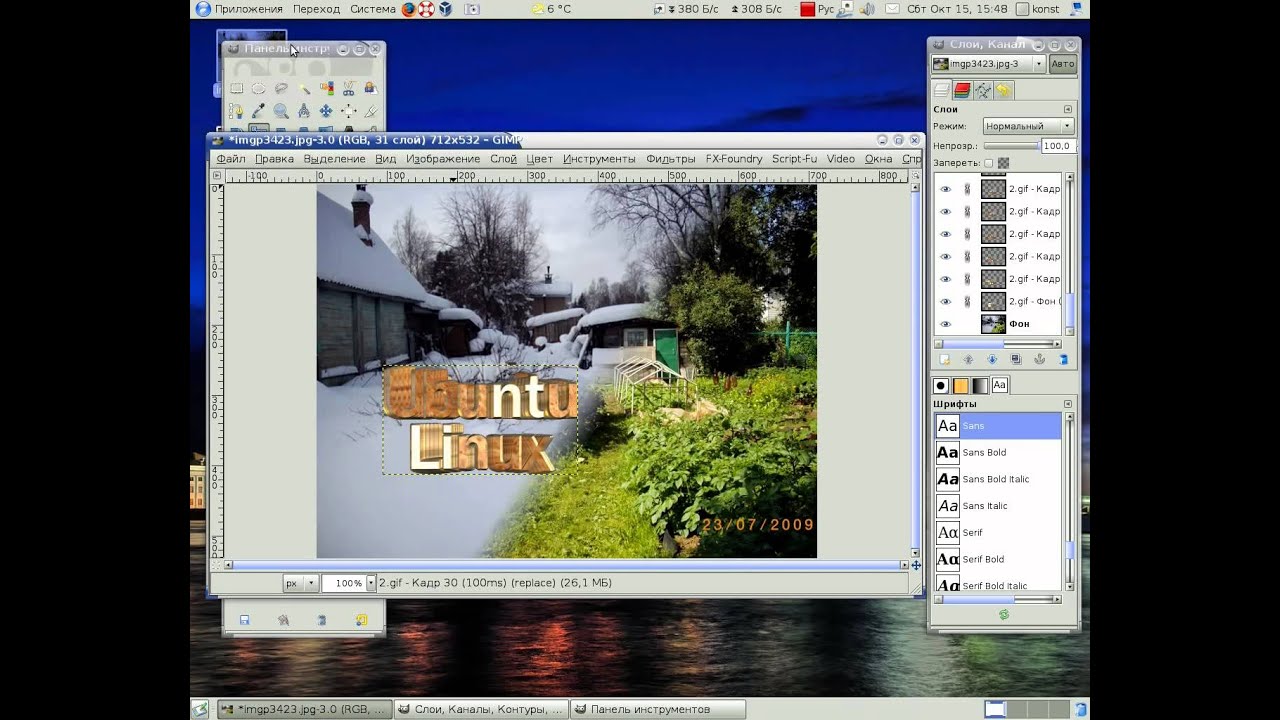The height and width of the screenshot is (720, 1280).
Task: Hide the Фон layer
Action: [945, 324]
